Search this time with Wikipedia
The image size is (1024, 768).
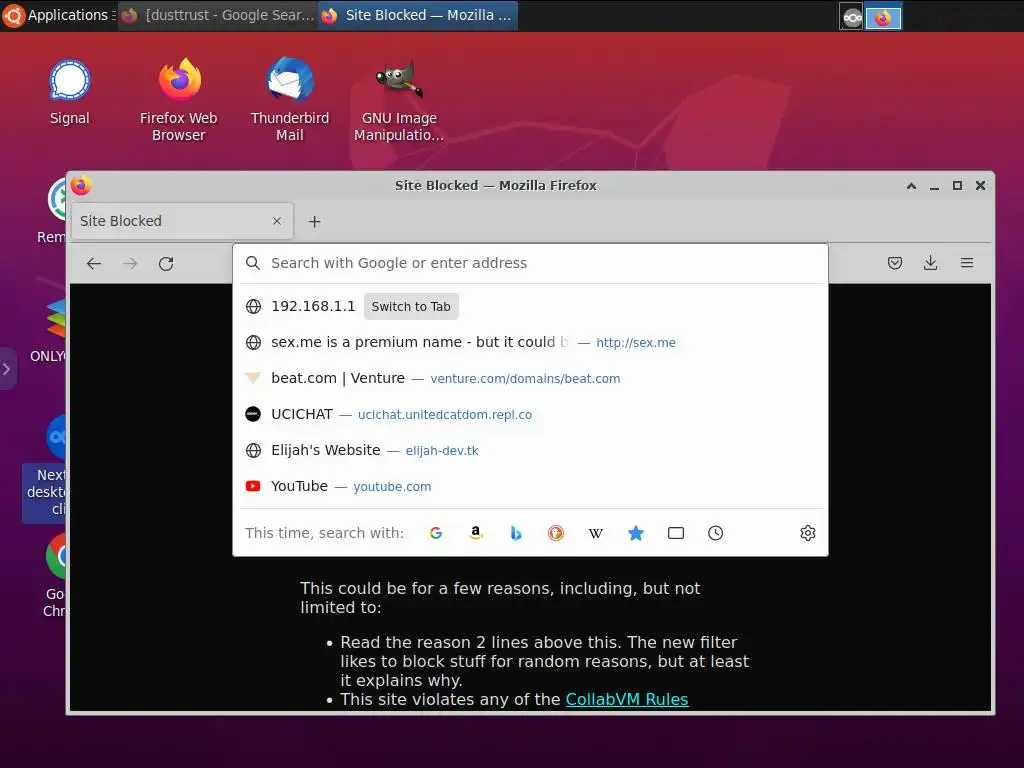[x=596, y=533]
